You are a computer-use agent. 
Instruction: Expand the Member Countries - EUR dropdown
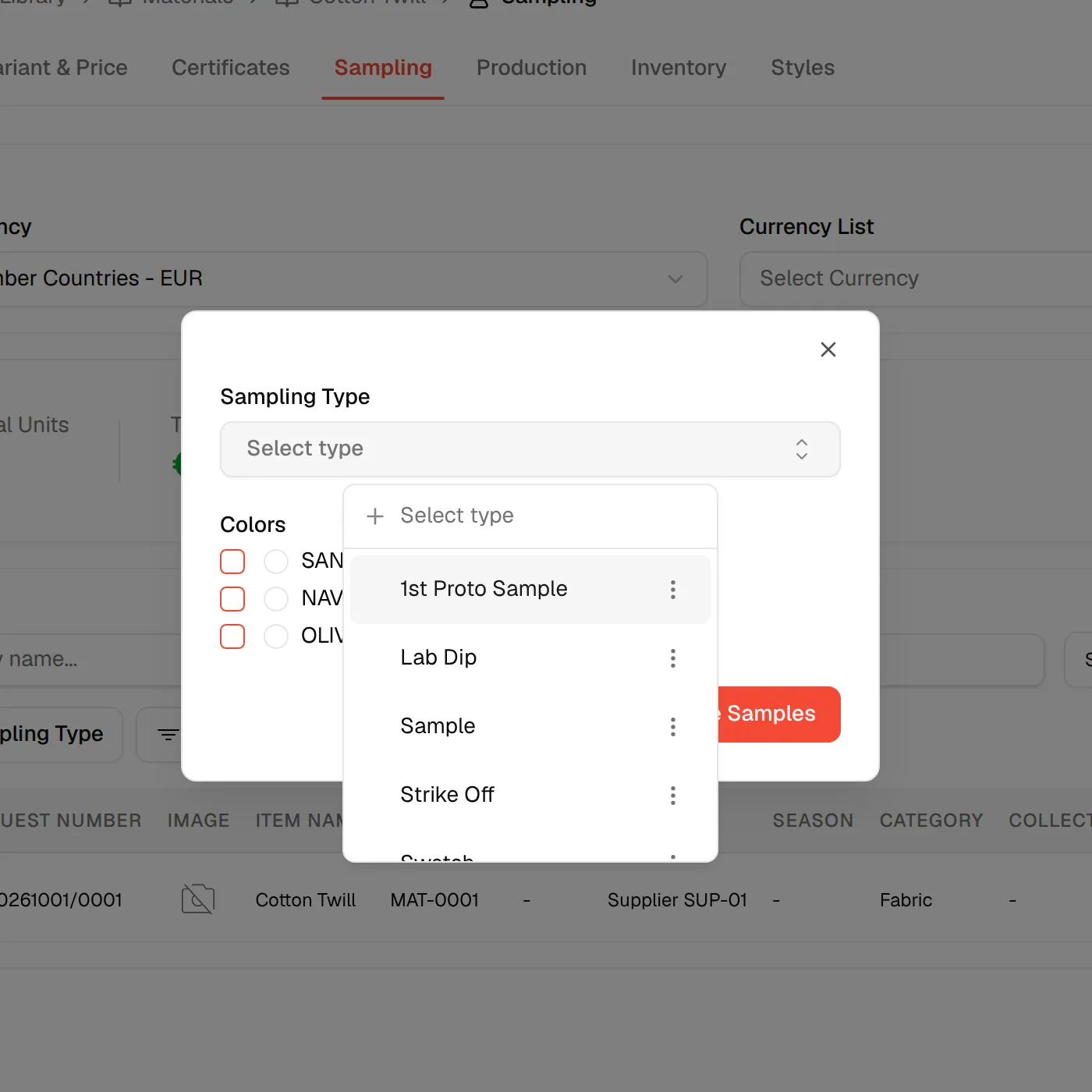coord(353,279)
